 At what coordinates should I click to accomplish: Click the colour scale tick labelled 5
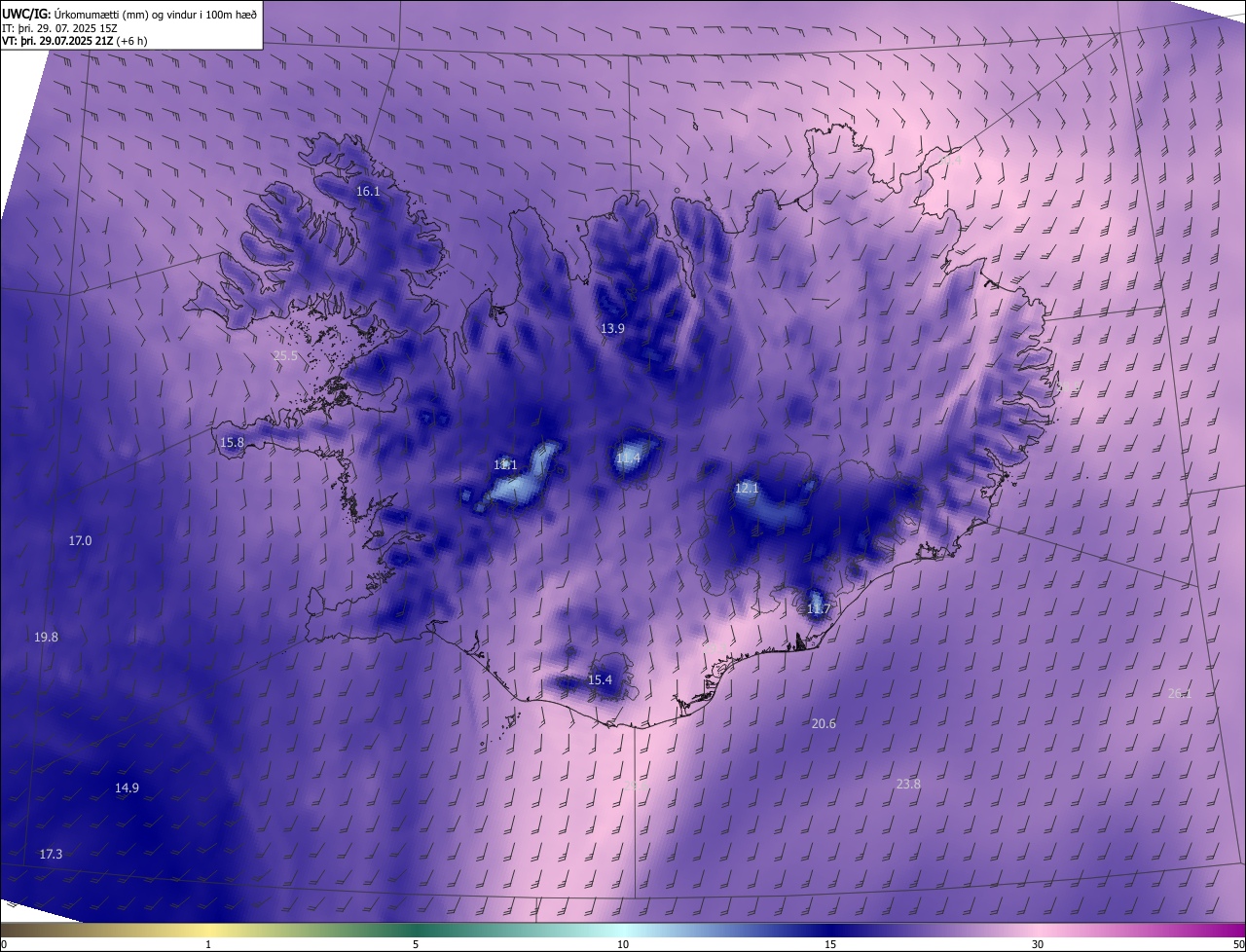(x=416, y=944)
